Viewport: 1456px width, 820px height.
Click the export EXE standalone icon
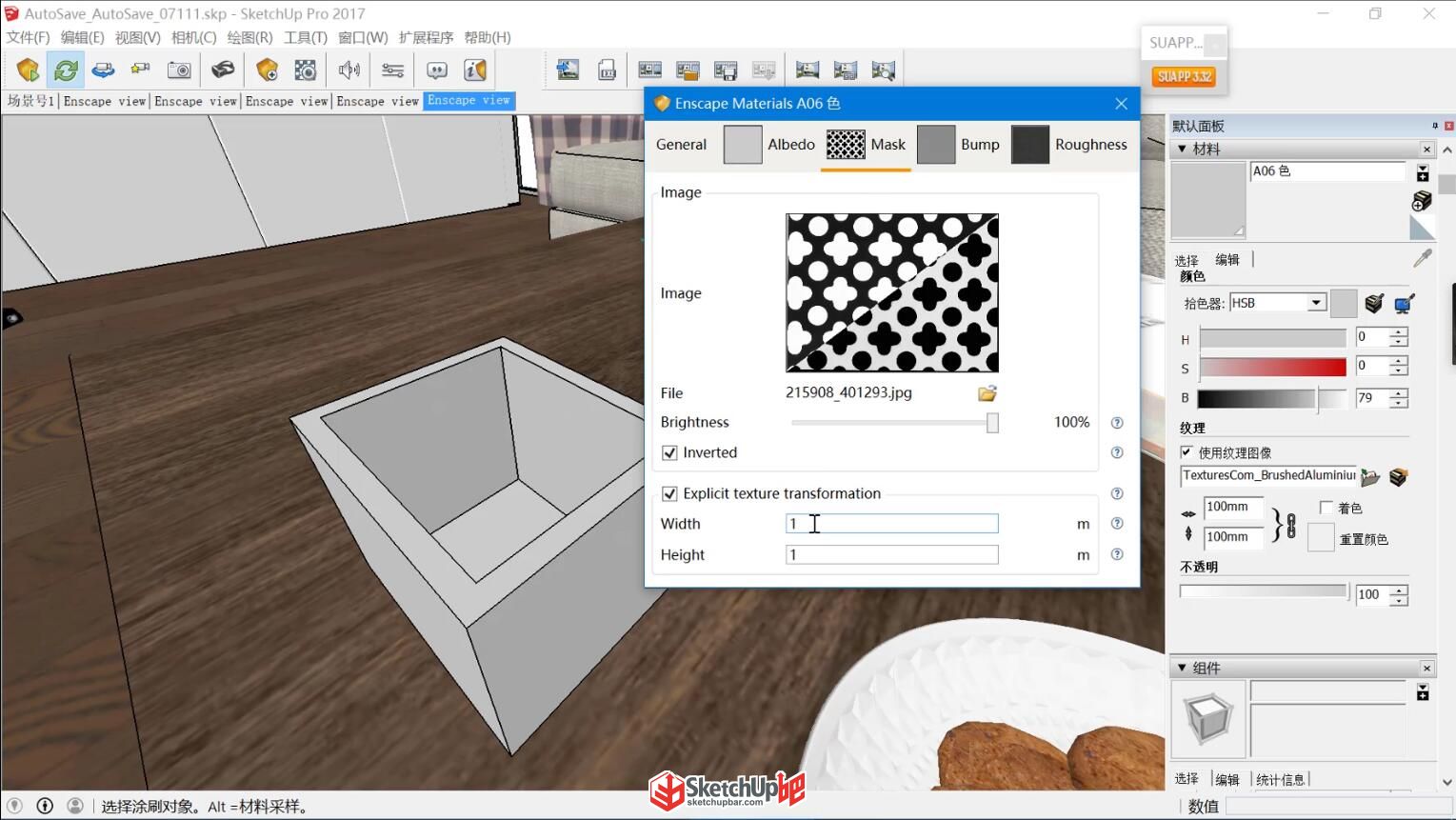(x=607, y=70)
